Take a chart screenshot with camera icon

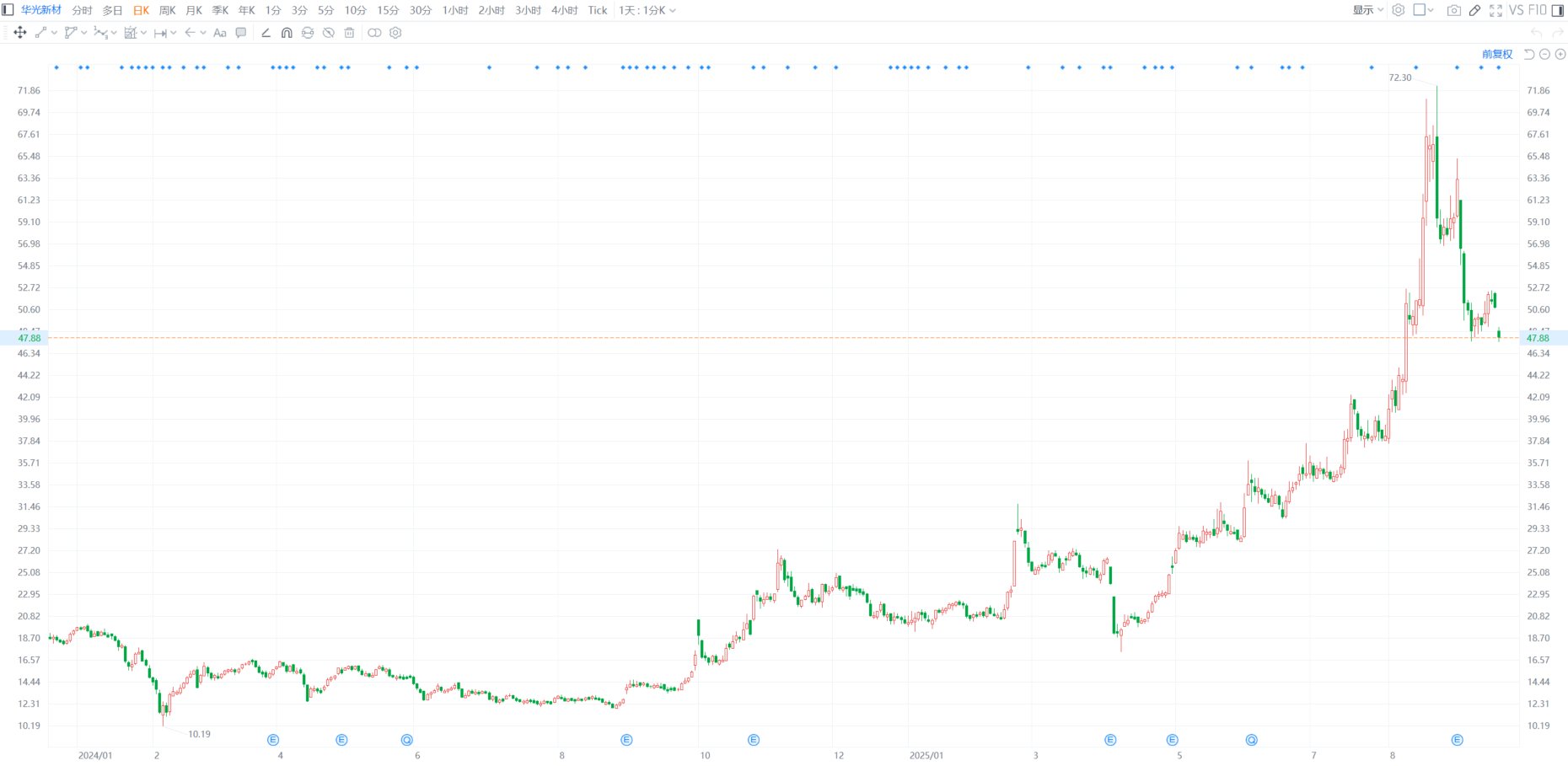[x=1453, y=10]
